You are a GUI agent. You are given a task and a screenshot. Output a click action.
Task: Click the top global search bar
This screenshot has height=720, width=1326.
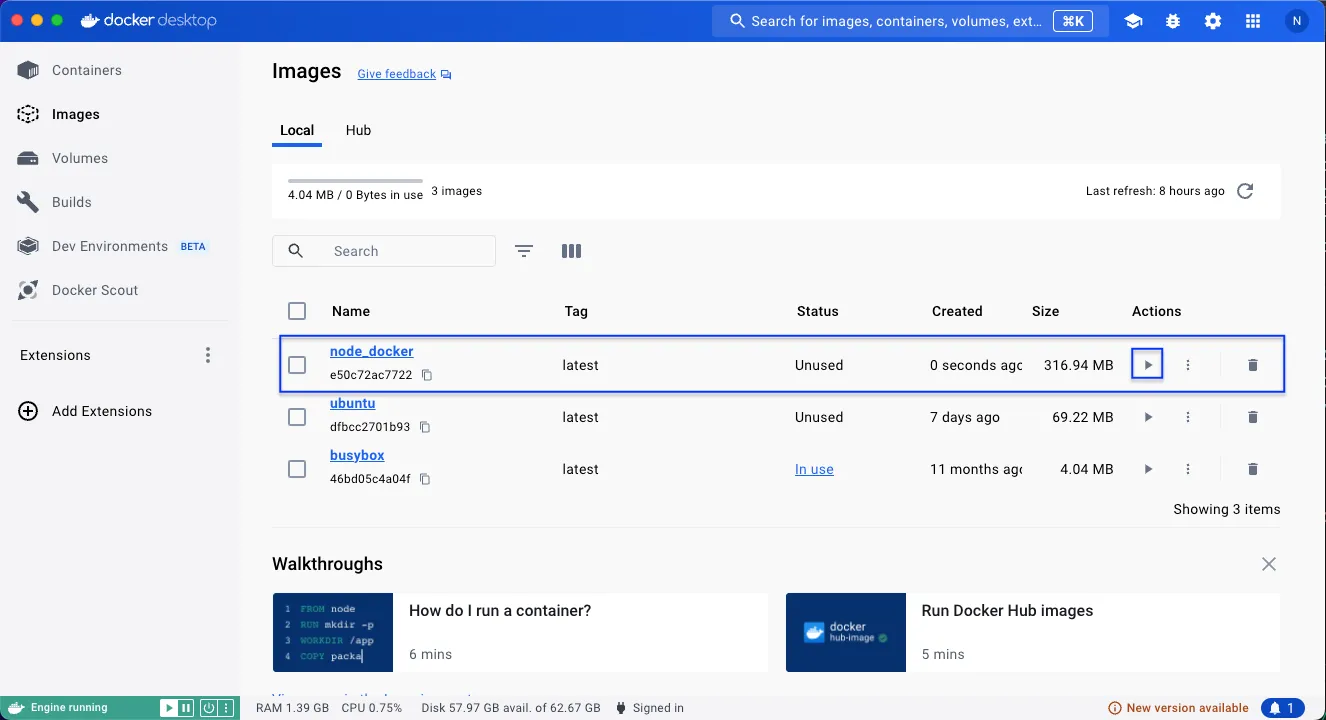tap(911, 21)
